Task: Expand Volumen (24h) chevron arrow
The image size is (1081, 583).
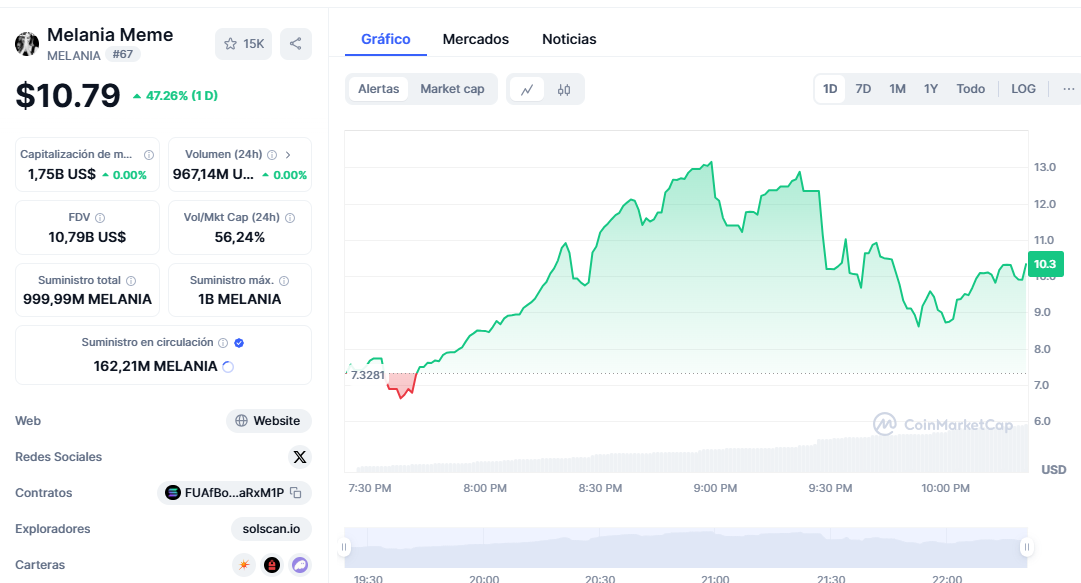Action: [288, 155]
